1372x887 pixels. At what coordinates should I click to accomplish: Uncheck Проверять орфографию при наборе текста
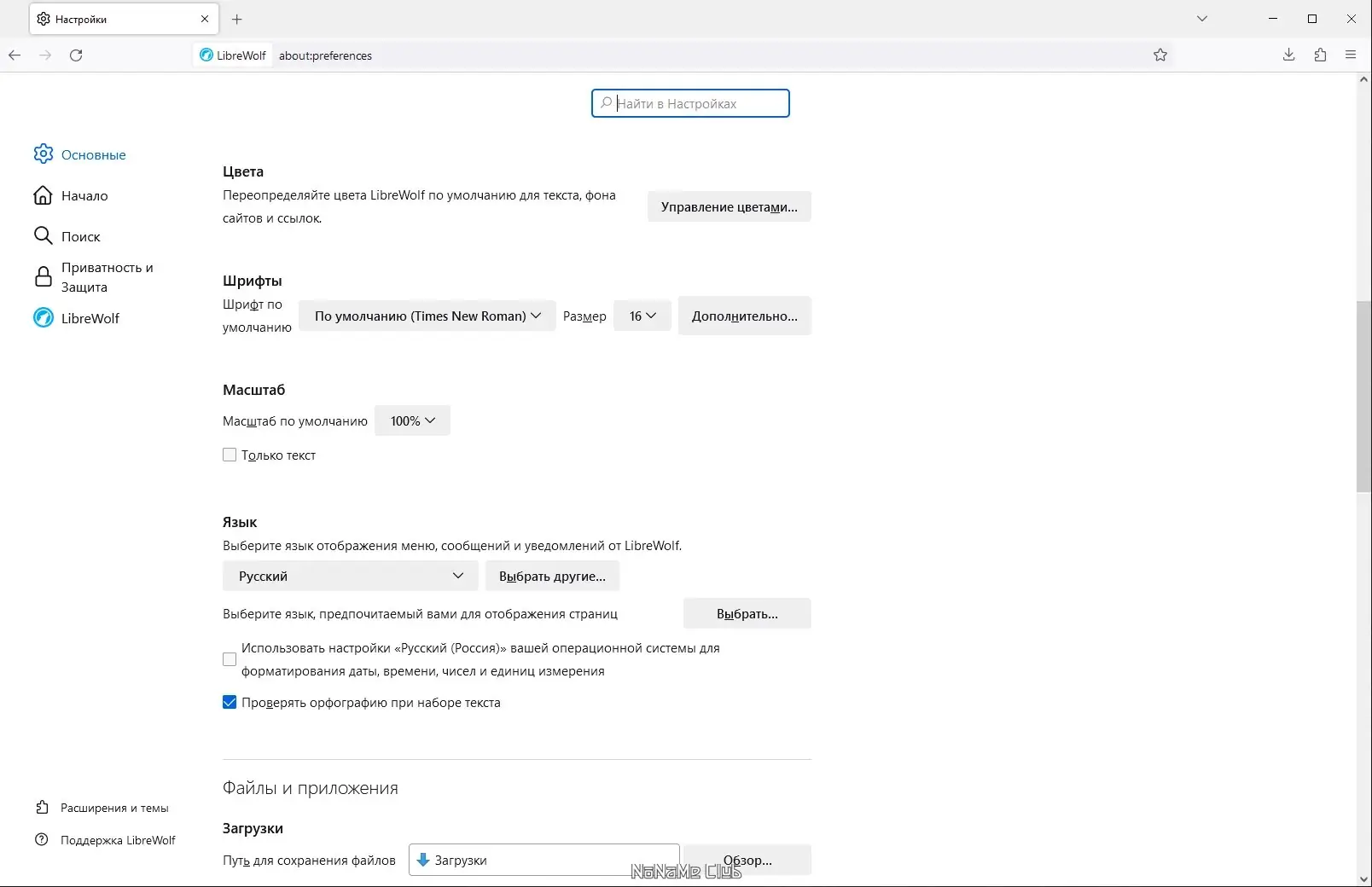(x=230, y=703)
